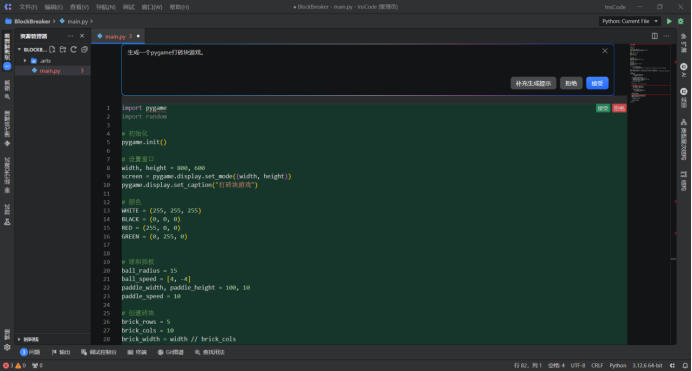
Task: Create a new folder in explorer
Action: (63, 49)
